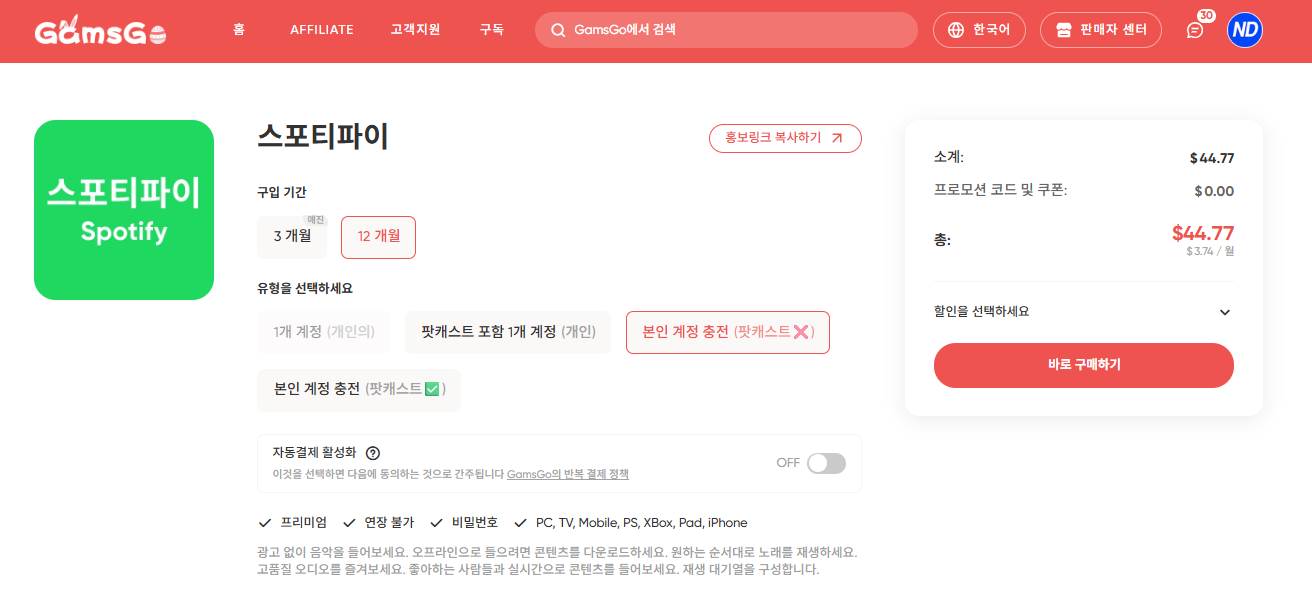1312x603 pixels.
Task: Click the search magnifier icon
Action: (558, 30)
